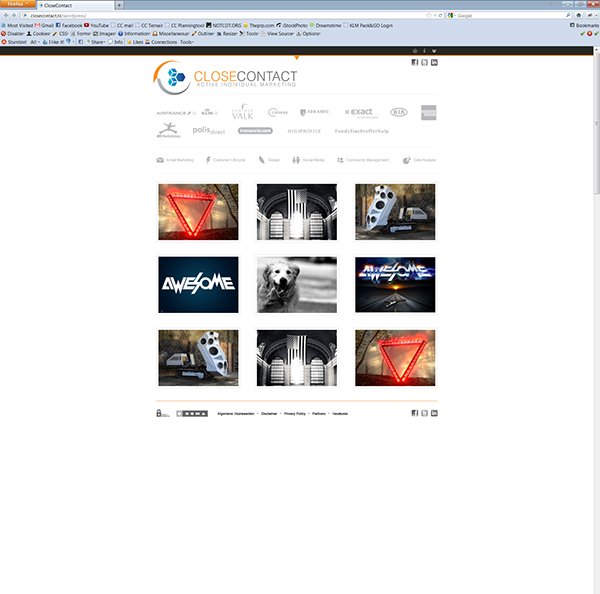This screenshot has height=594, width=600.
Task: Open the Facebook icon below the header bar
Action: (x=414, y=62)
